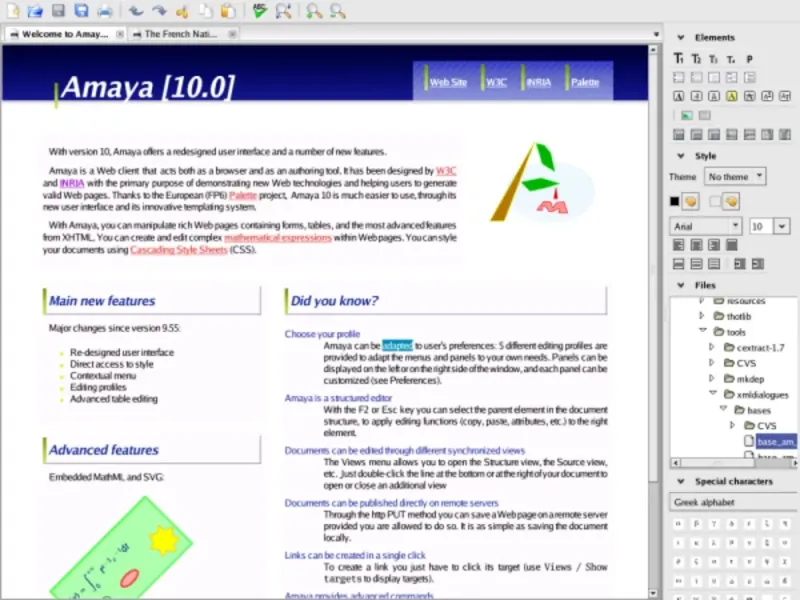Image resolution: width=800 pixels, height=600 pixels.
Task: Click the document vertical scrollbar
Action: coord(653,321)
